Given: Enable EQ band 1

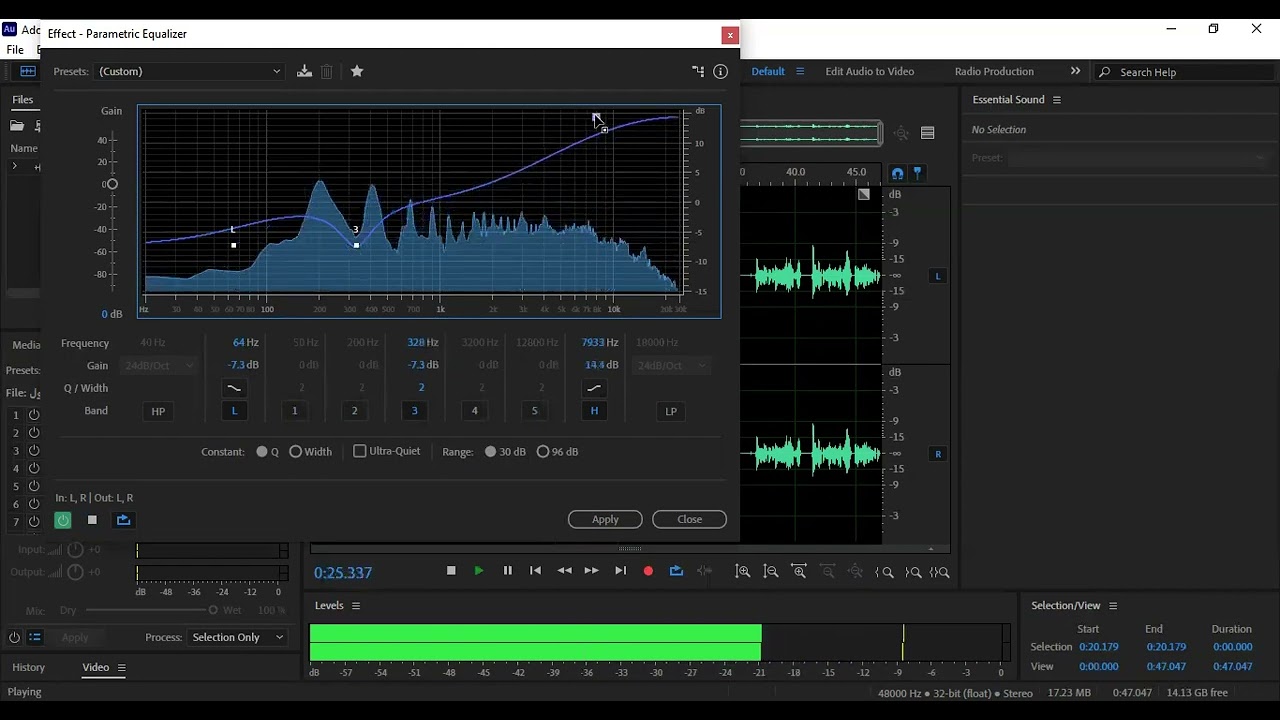Looking at the screenshot, I should pos(294,410).
